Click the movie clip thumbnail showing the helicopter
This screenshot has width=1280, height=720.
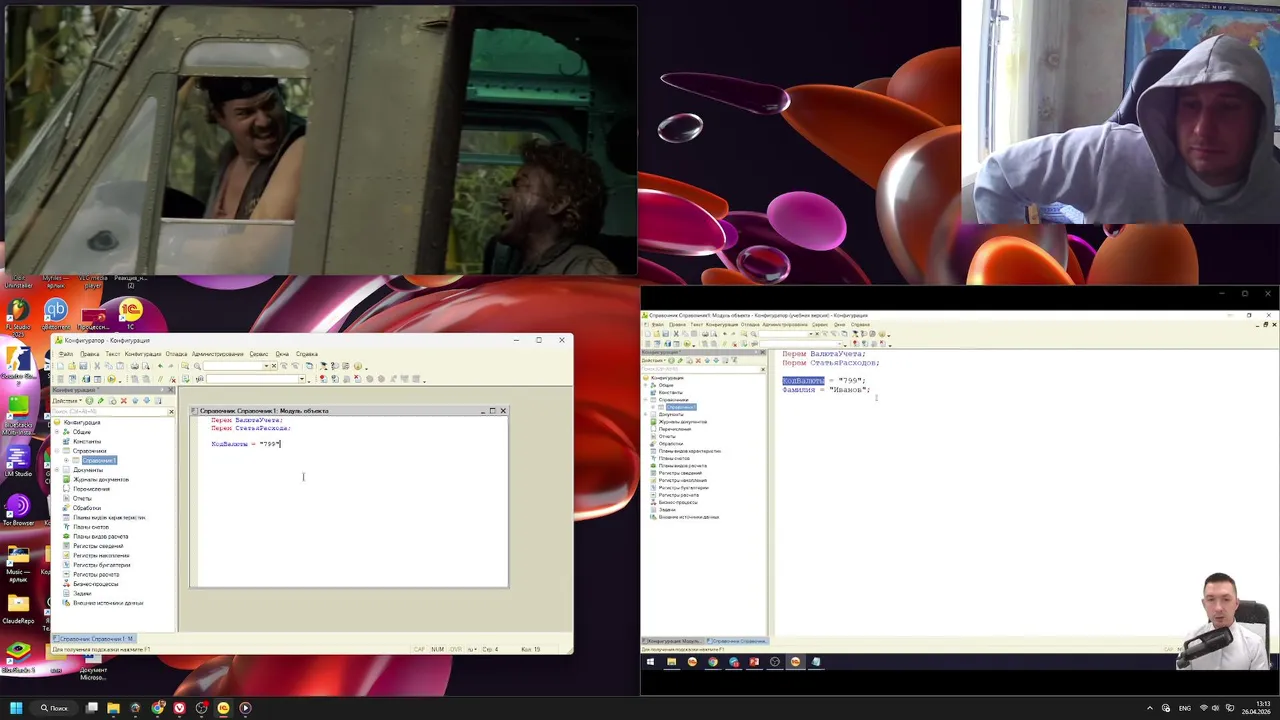320,140
